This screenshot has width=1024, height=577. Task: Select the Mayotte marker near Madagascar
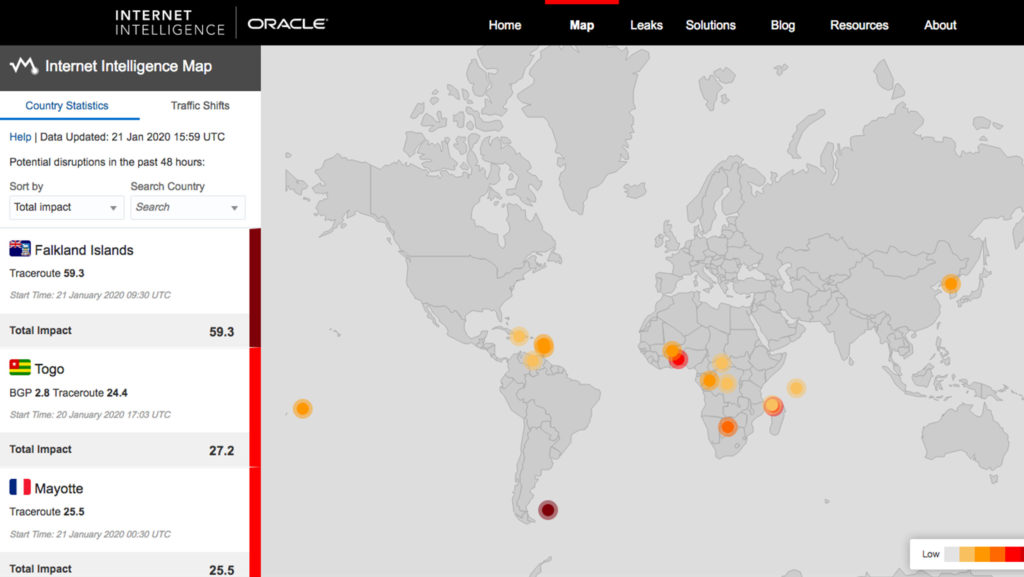pyautogui.click(x=773, y=406)
